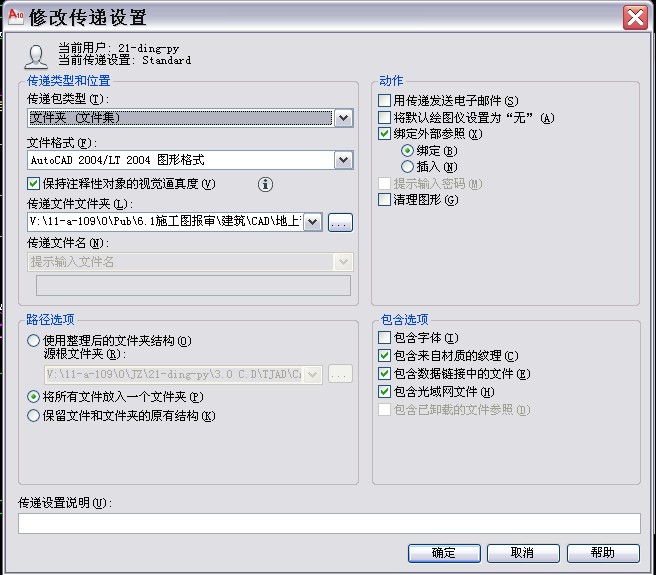Click the 当前传递设置: Standard text
The image size is (656, 575).
click(125, 60)
